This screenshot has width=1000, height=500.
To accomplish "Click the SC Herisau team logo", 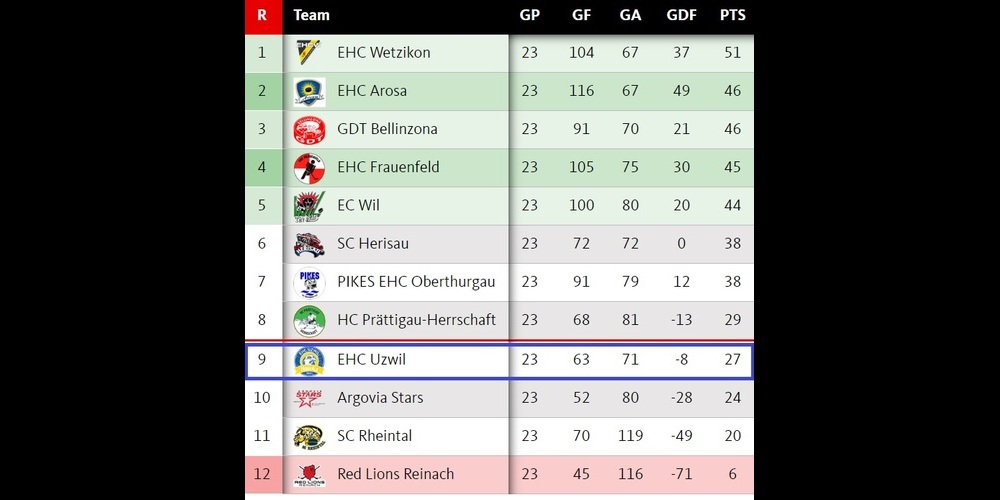I will tap(309, 244).
